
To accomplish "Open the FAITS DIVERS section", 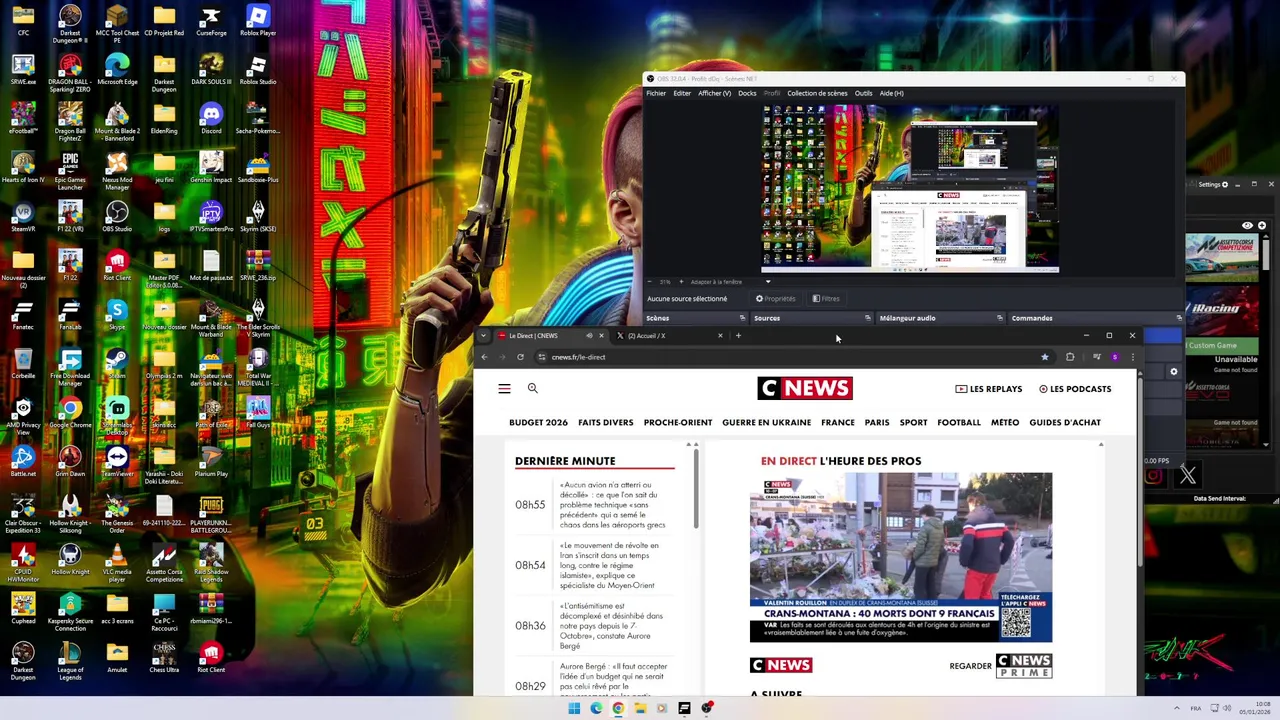I will [x=606, y=423].
